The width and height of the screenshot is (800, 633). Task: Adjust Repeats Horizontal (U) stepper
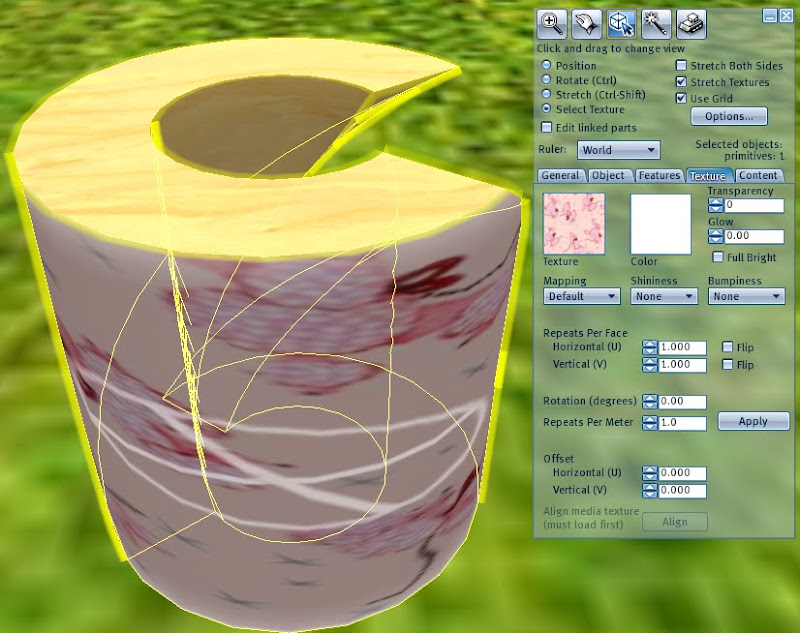(x=649, y=348)
